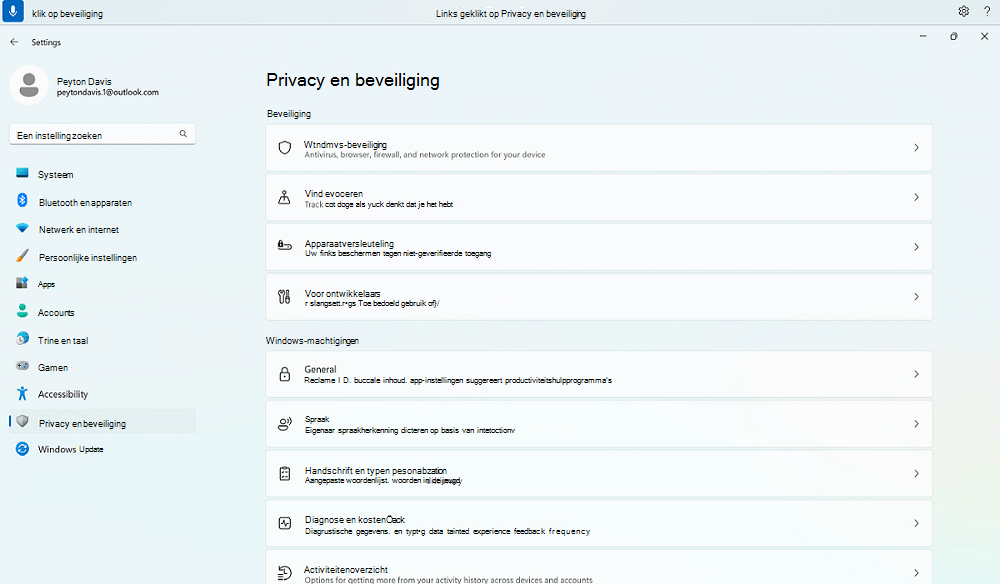Open Windows Update page
The height and width of the screenshot is (584, 1000).
[x=102, y=449]
